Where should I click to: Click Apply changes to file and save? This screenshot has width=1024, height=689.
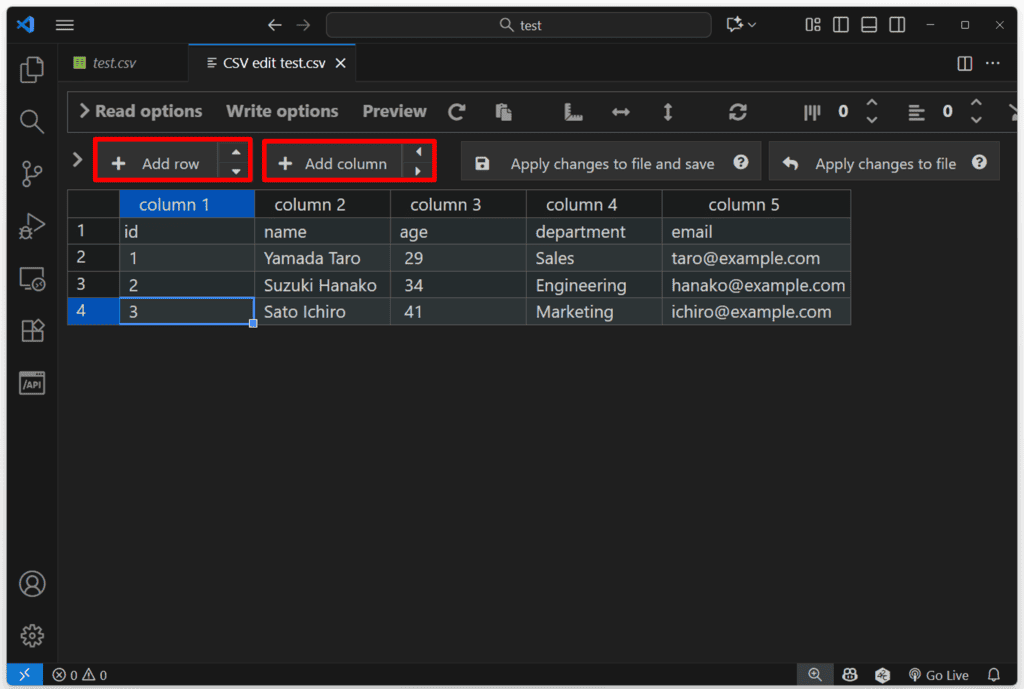pyautogui.click(x=611, y=163)
